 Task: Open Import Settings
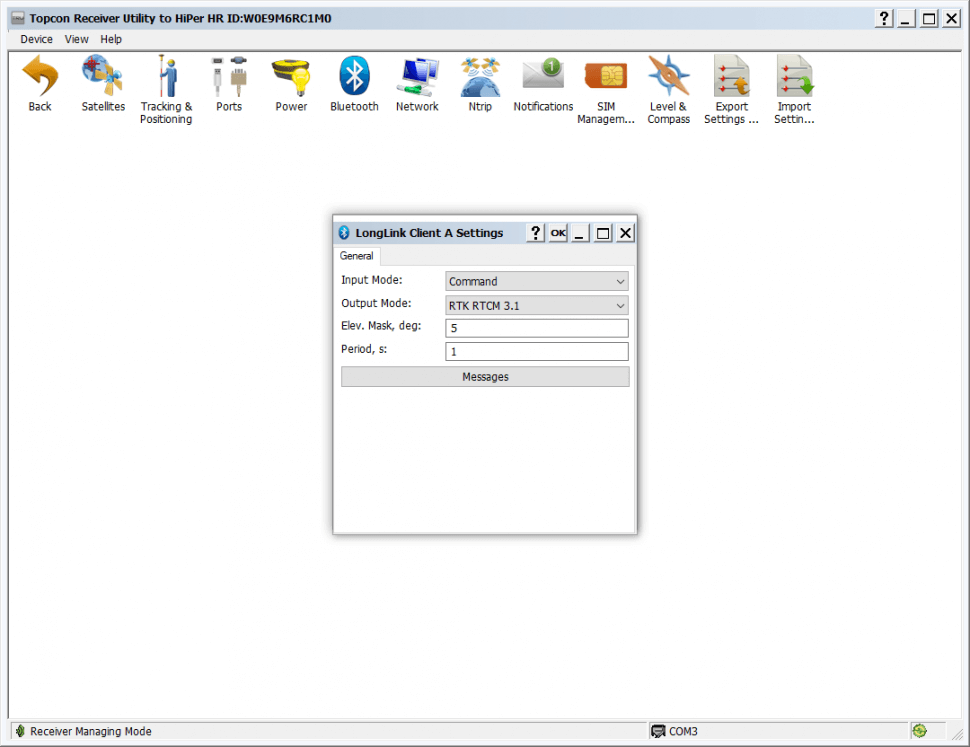(794, 90)
